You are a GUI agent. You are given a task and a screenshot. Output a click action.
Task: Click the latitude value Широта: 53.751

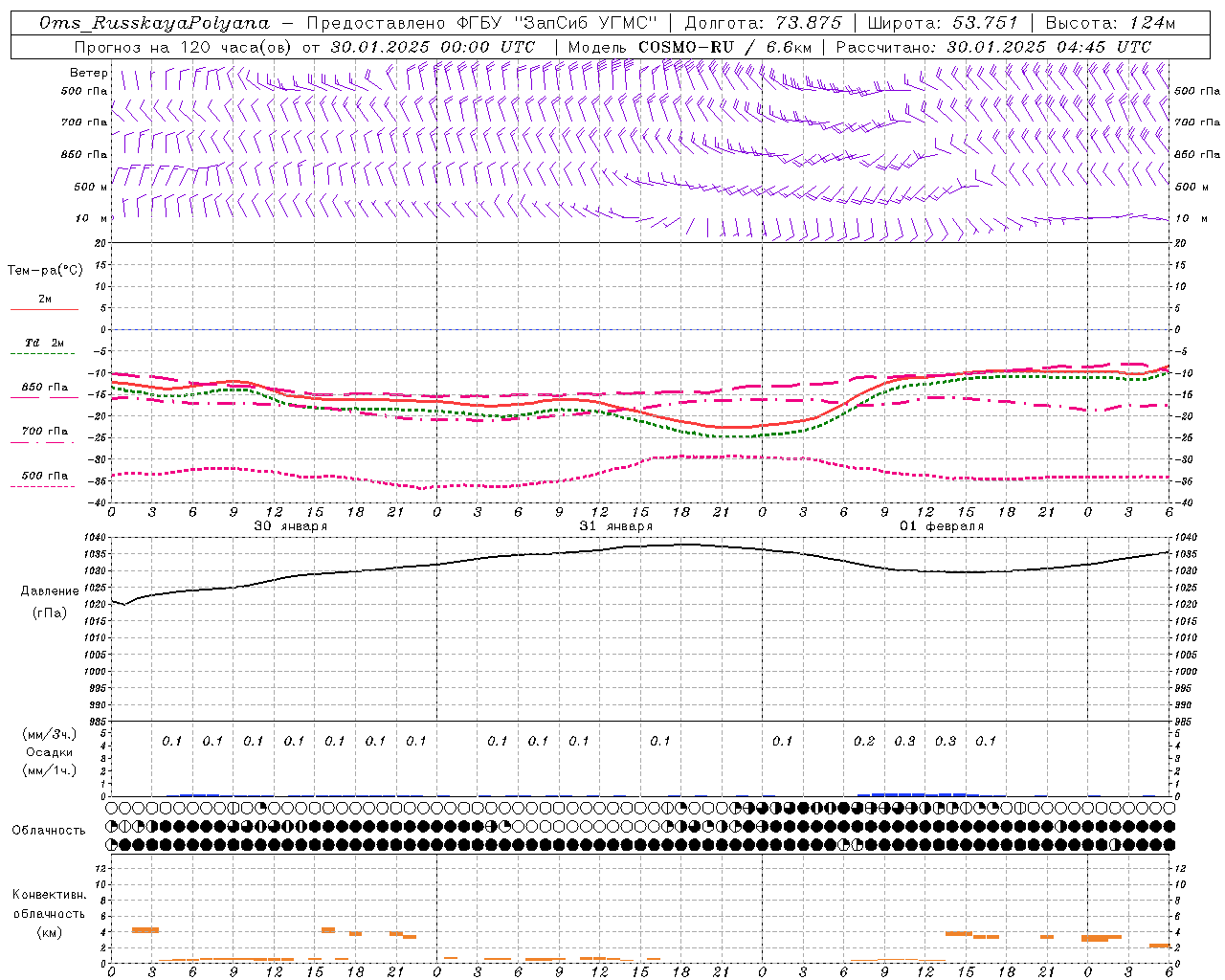pos(942,23)
